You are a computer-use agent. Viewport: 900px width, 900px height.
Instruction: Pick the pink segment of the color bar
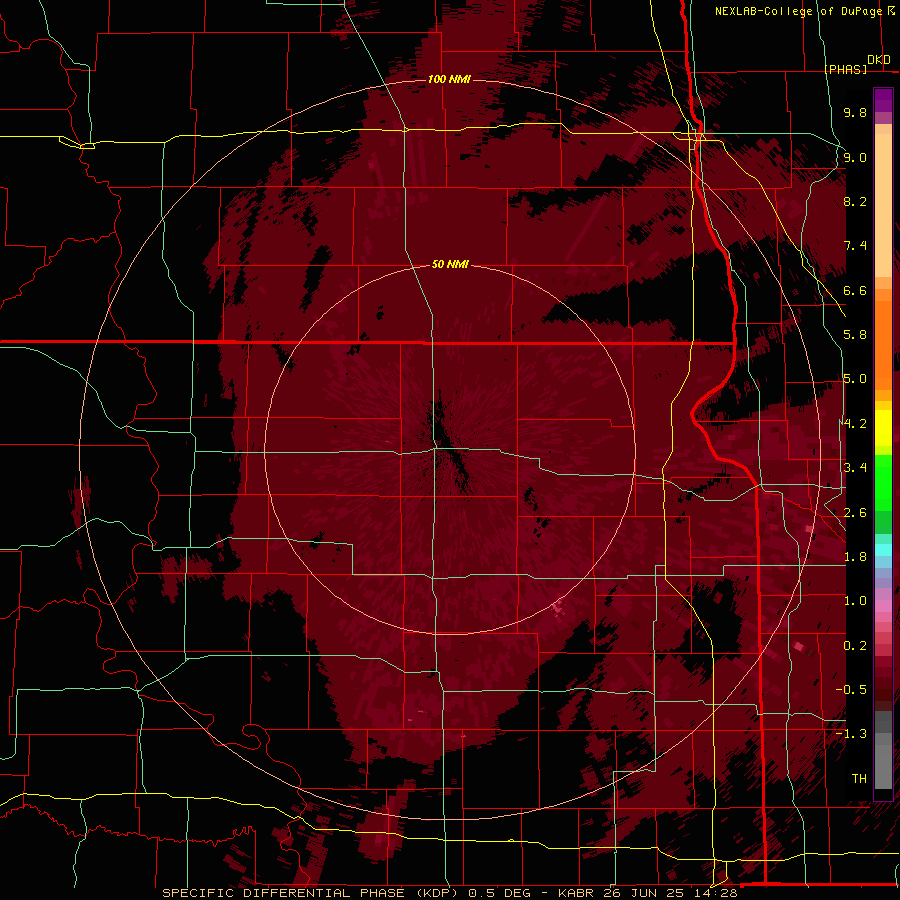point(883,606)
